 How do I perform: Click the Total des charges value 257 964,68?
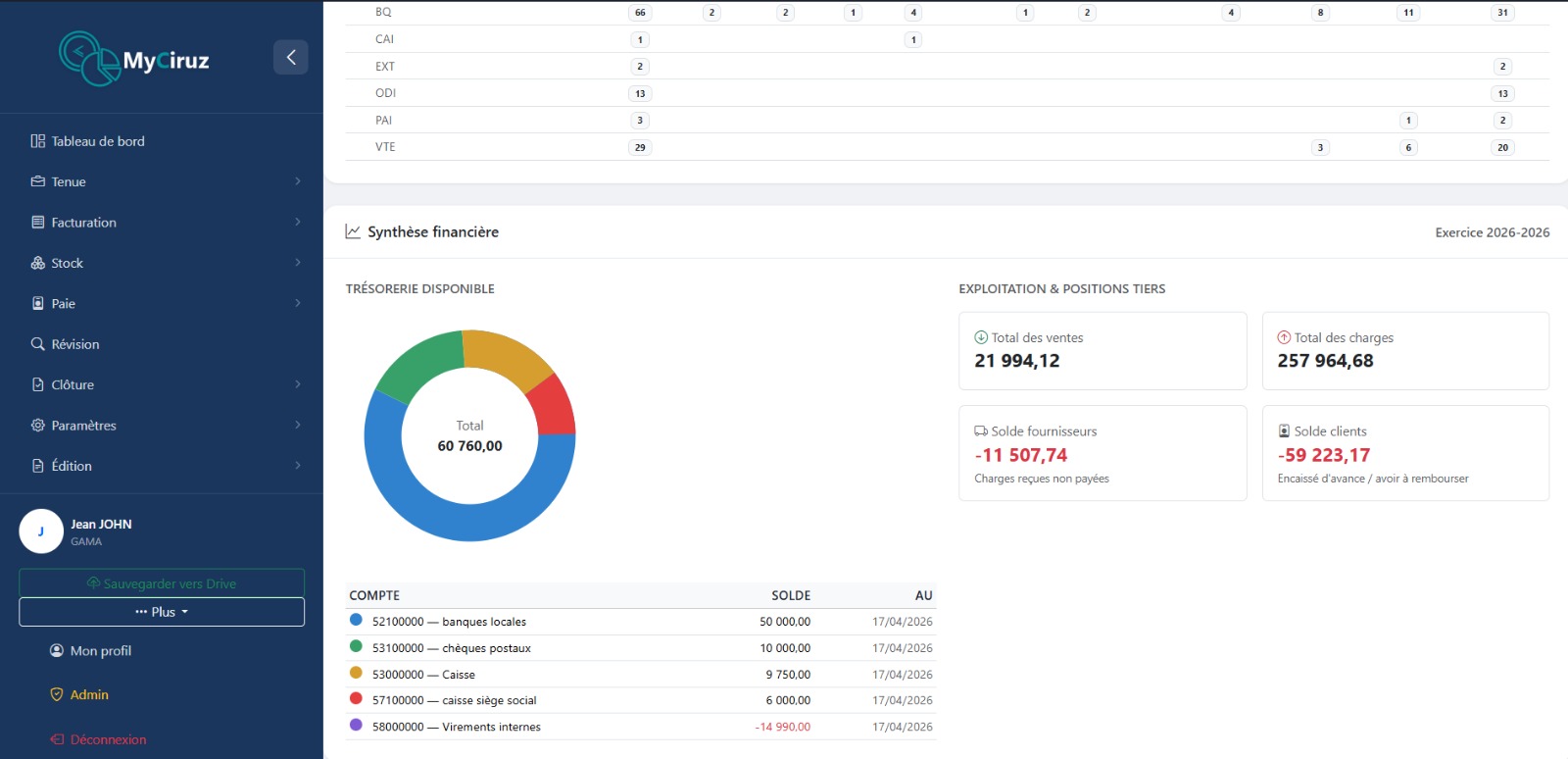[x=1325, y=361]
